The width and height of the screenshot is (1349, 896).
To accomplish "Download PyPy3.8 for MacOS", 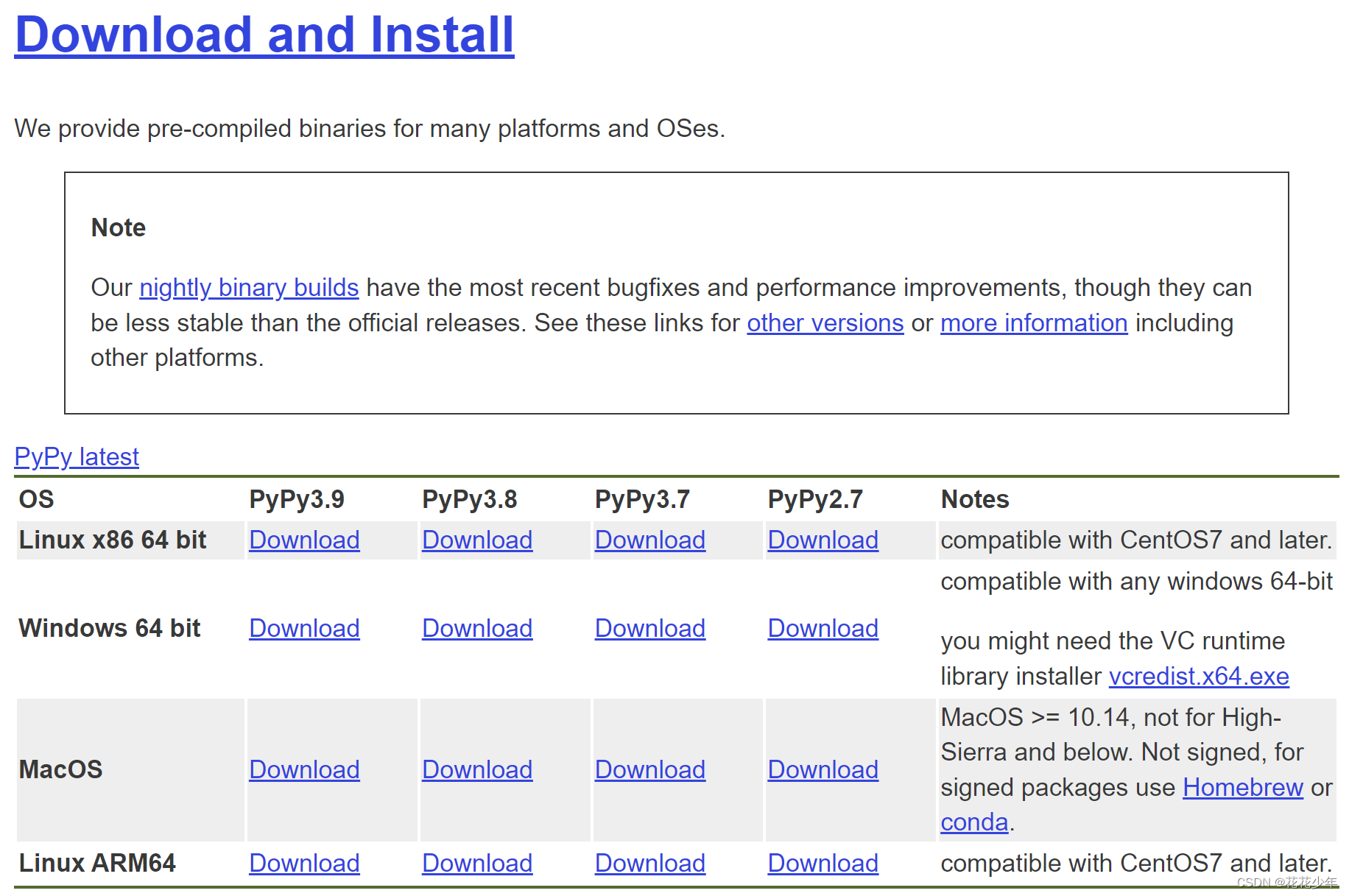I will (x=477, y=769).
